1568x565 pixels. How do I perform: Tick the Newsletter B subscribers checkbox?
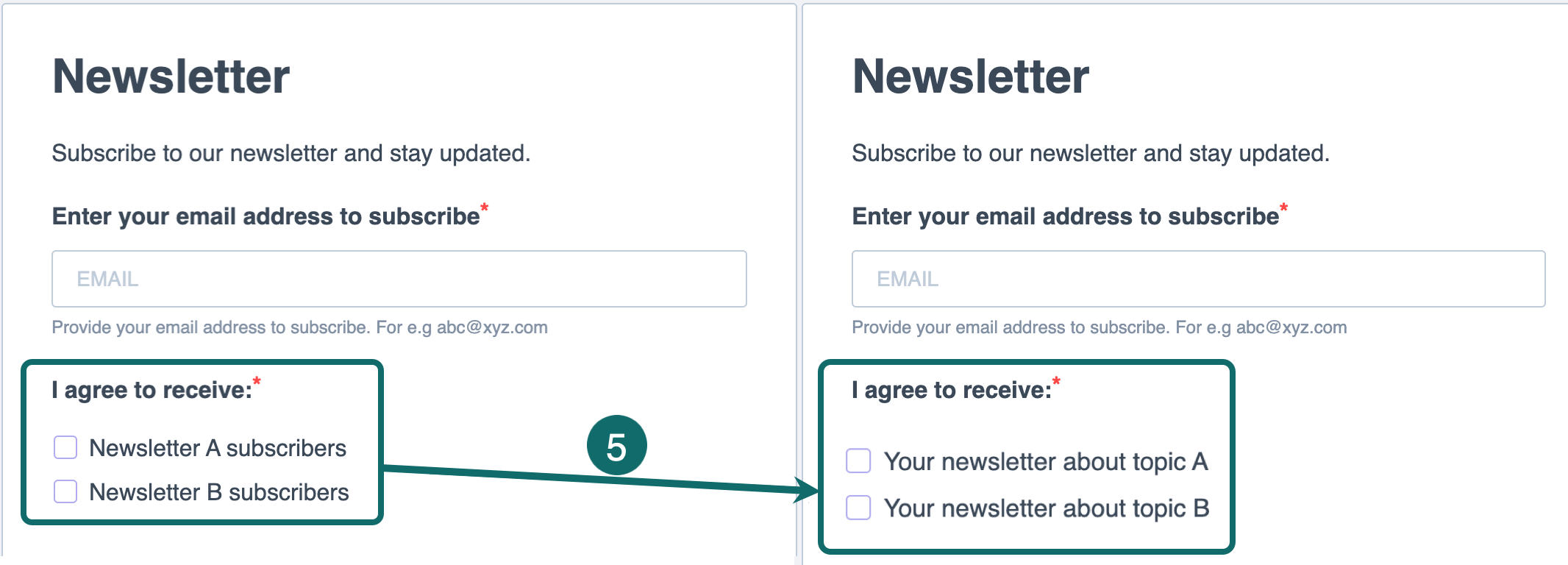click(65, 491)
